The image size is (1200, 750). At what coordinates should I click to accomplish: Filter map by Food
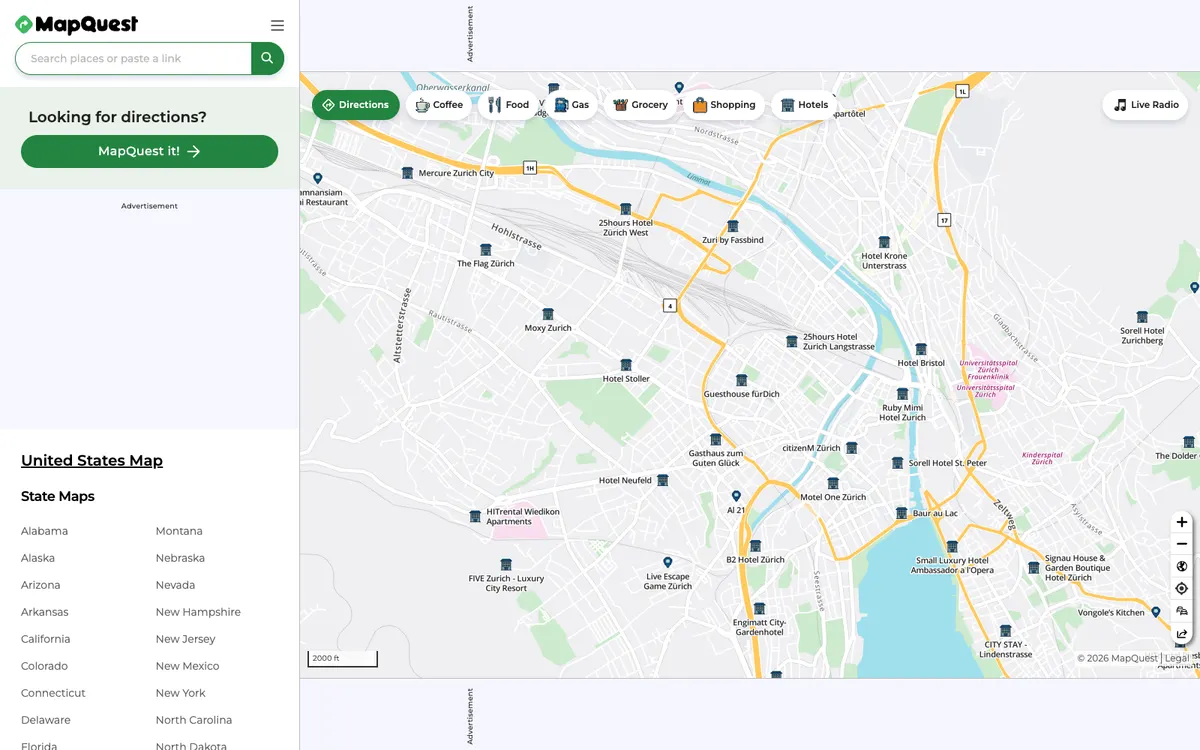click(509, 105)
